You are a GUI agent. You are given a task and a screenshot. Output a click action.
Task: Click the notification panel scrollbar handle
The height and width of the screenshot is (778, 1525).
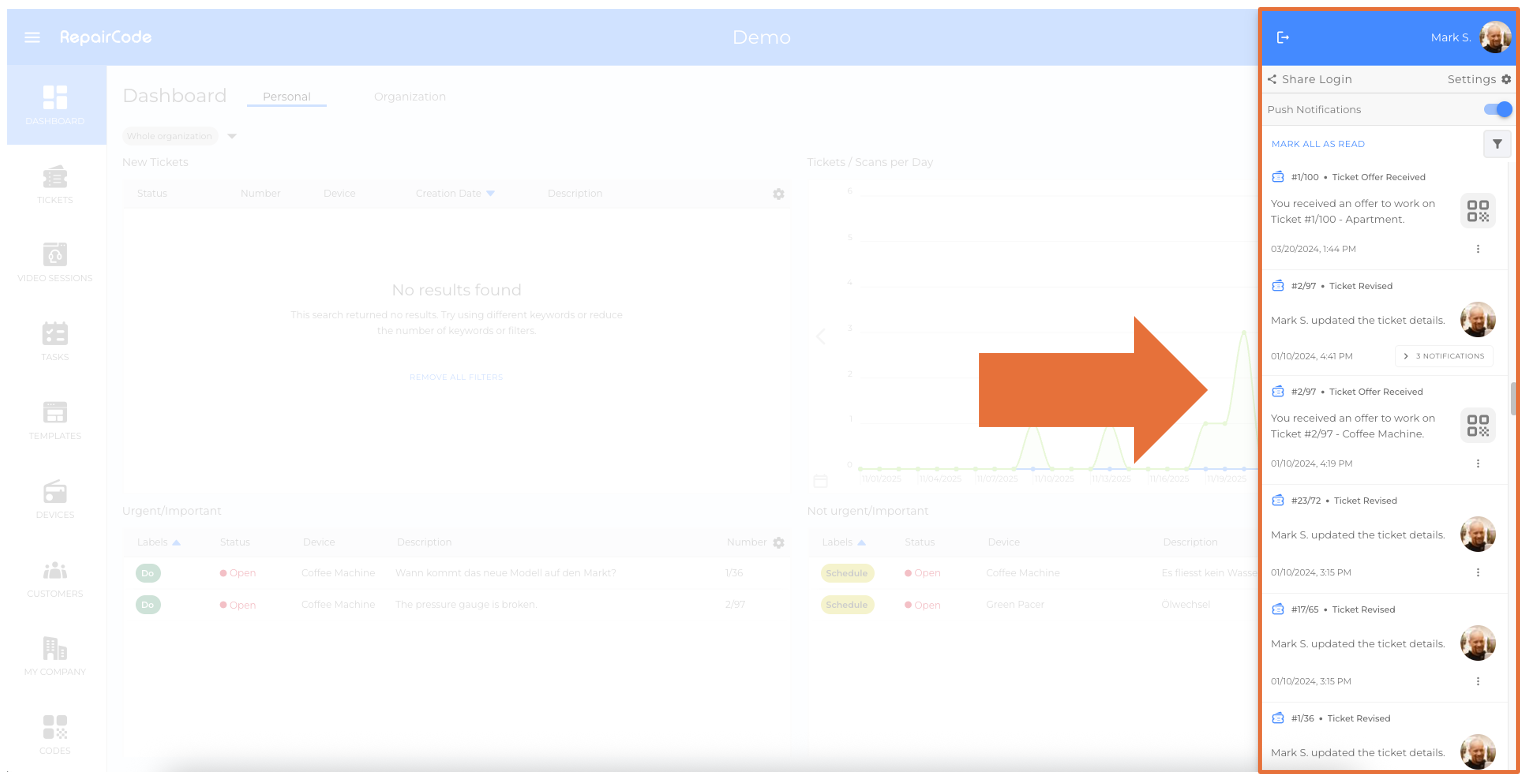(1513, 398)
